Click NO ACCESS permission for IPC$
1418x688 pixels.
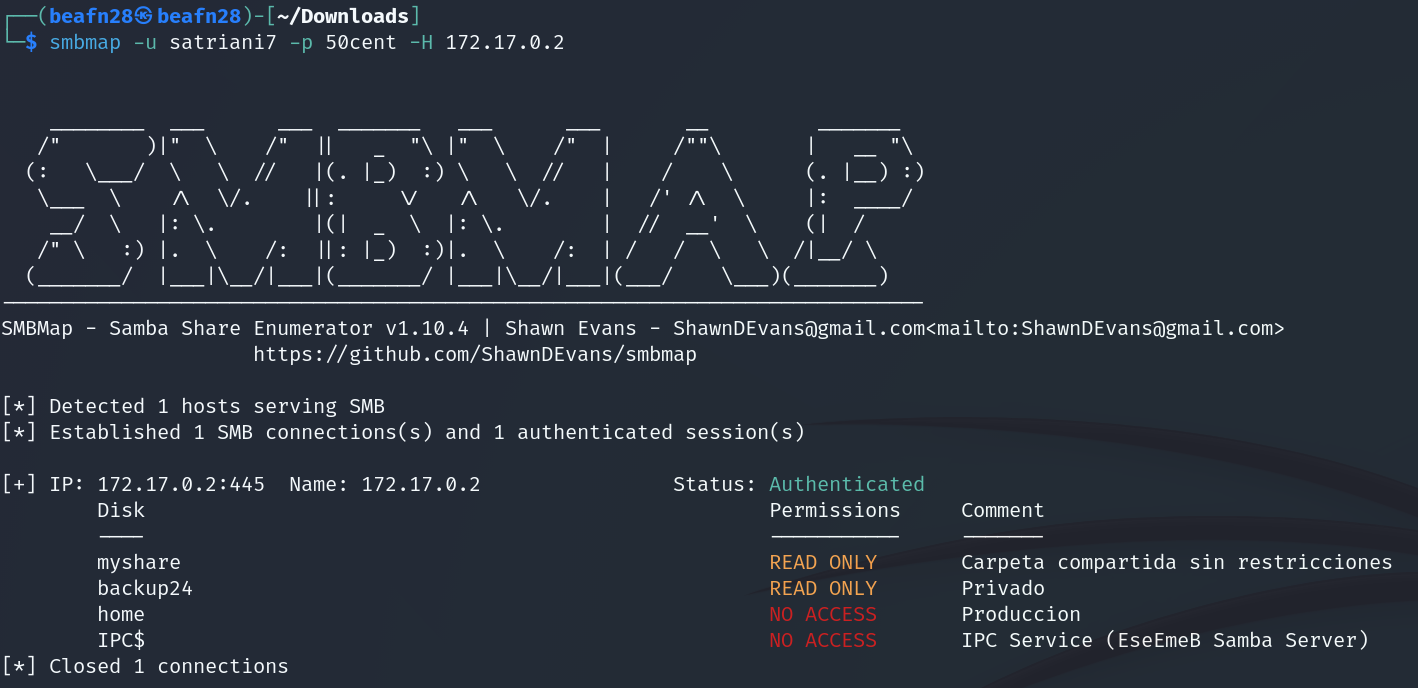tap(823, 640)
